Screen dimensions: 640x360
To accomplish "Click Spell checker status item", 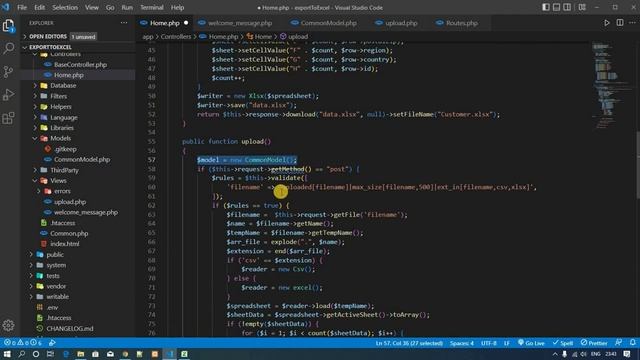I will click(562, 343).
